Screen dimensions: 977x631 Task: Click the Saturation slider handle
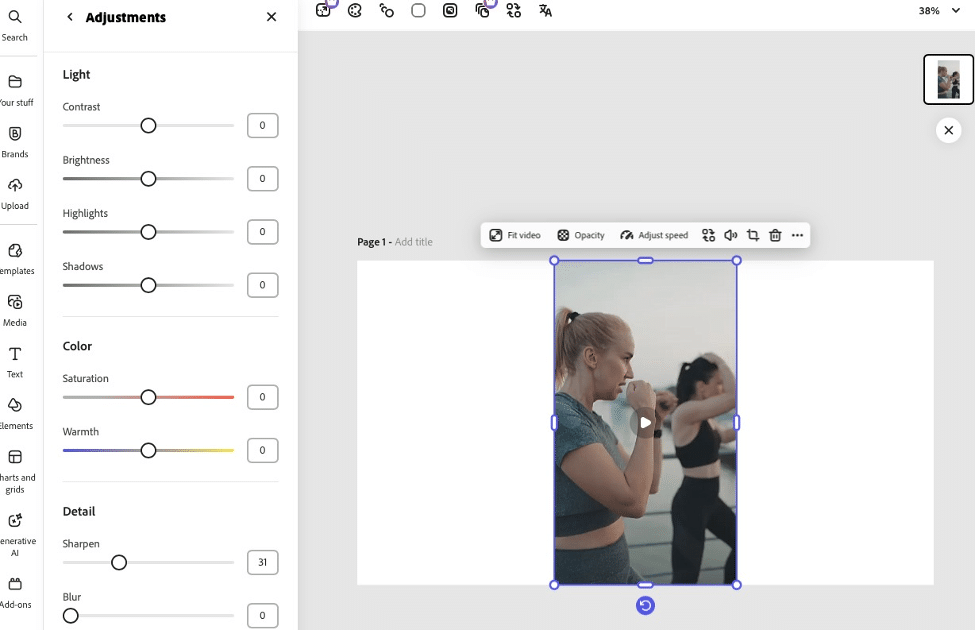(148, 397)
